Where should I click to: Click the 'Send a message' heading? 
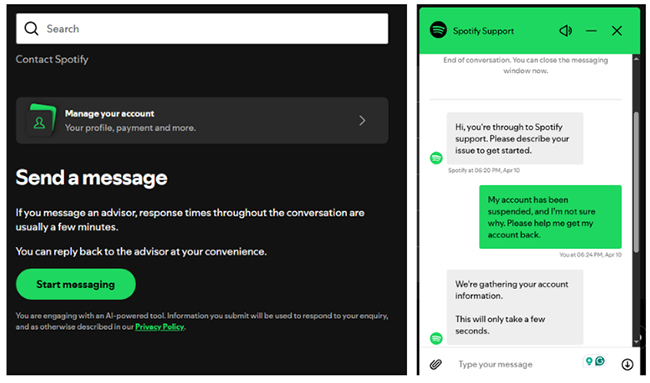tap(92, 178)
